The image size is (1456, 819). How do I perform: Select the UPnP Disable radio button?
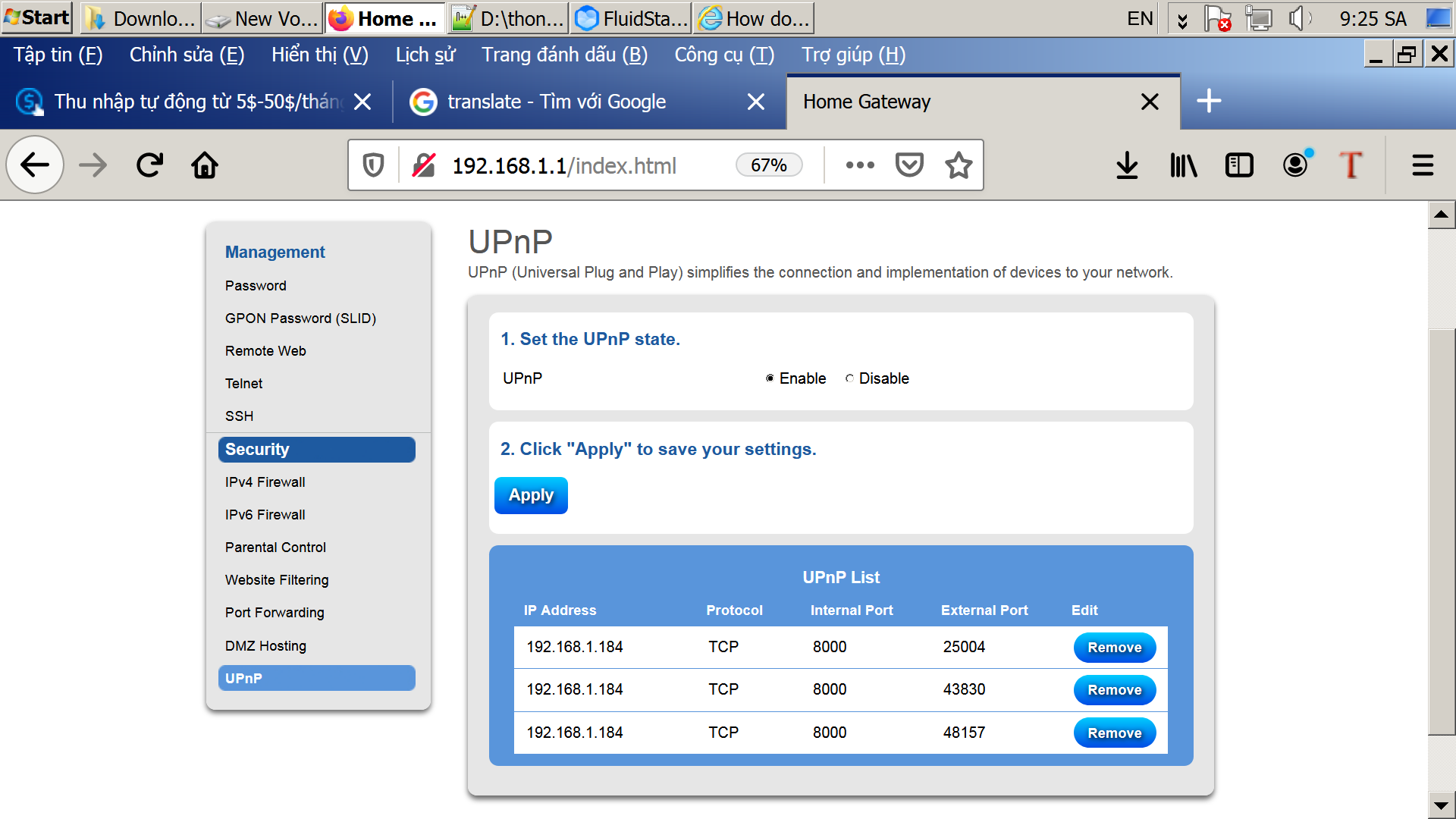click(849, 378)
